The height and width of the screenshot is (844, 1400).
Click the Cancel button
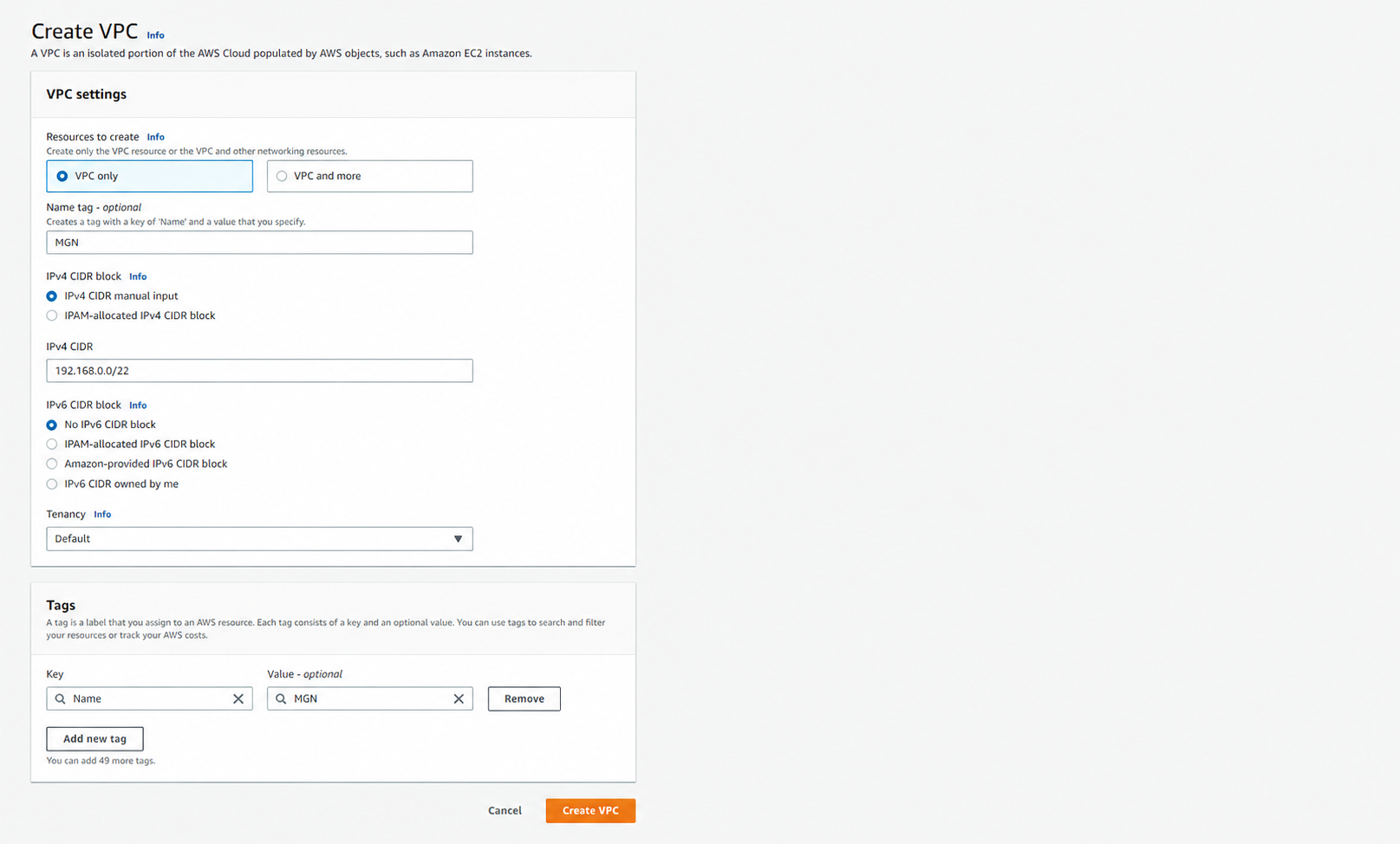tap(505, 811)
